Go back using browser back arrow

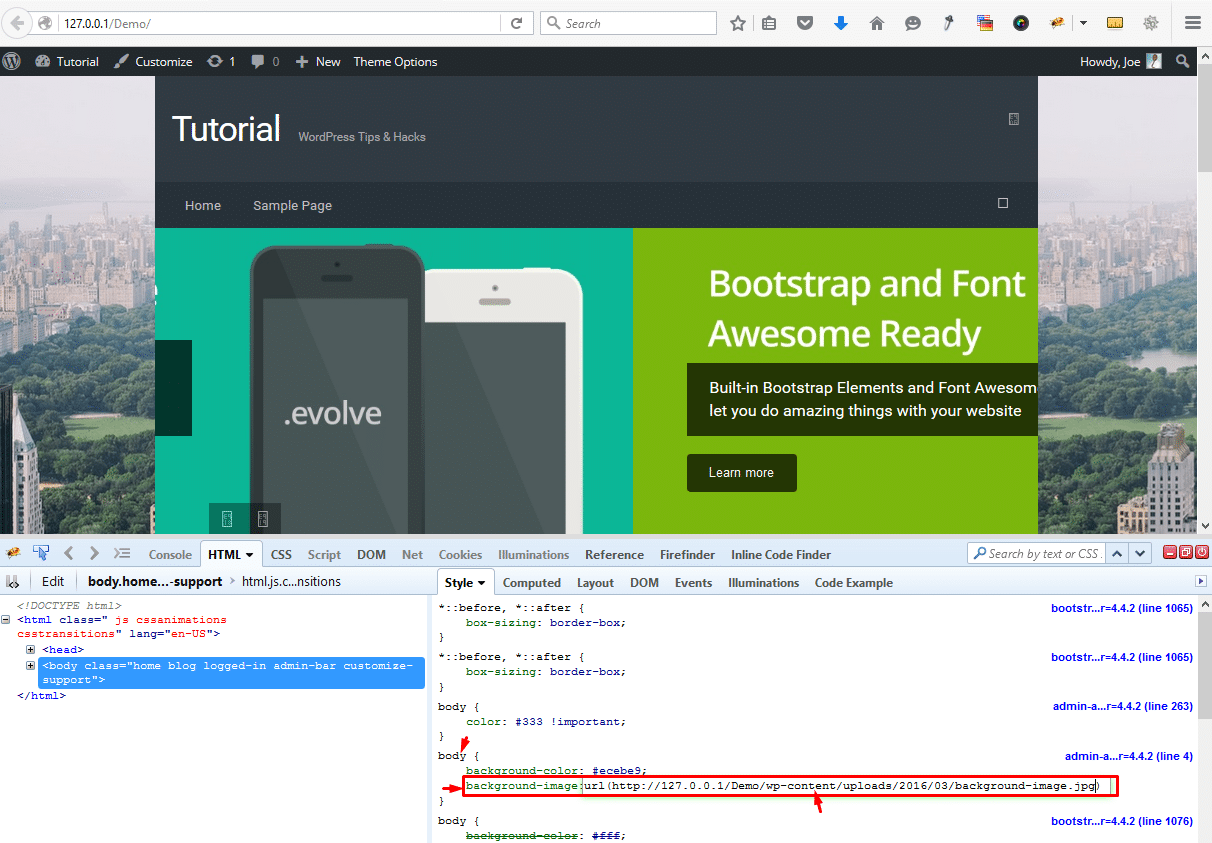[18, 22]
